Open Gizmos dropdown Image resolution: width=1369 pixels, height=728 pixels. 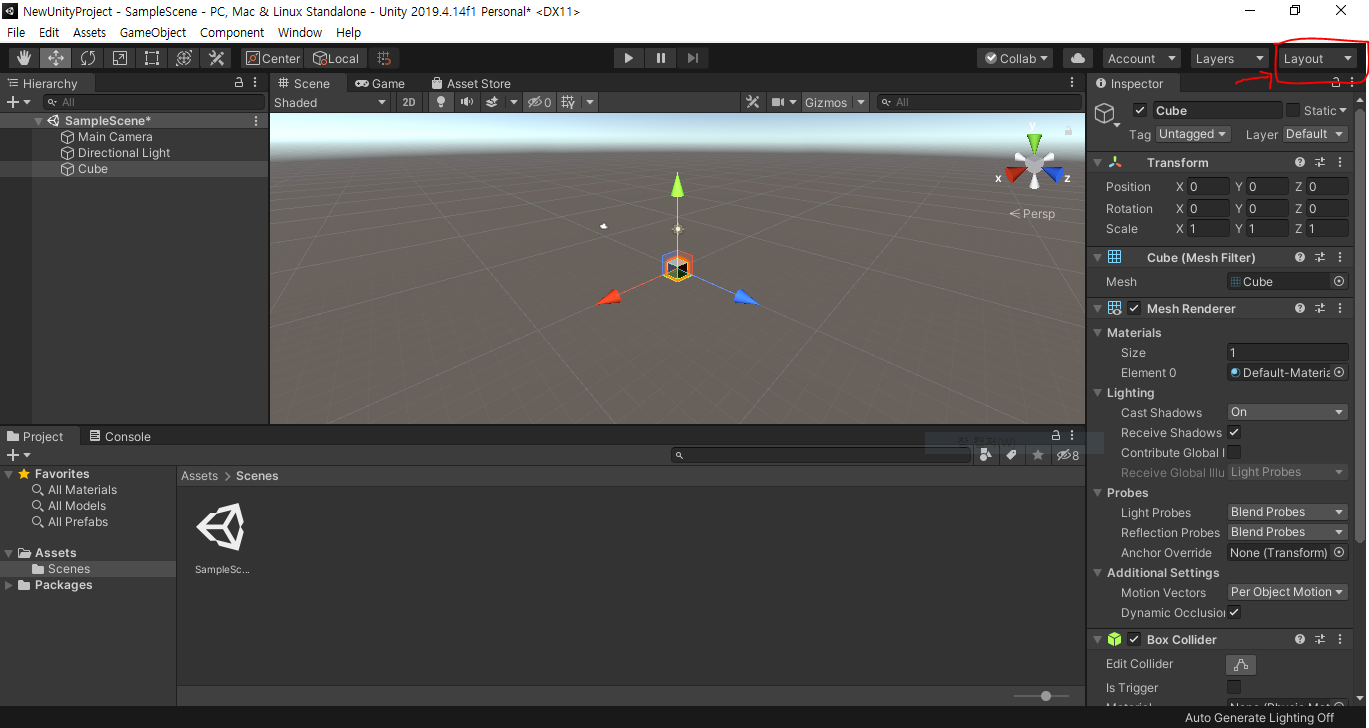click(x=837, y=102)
